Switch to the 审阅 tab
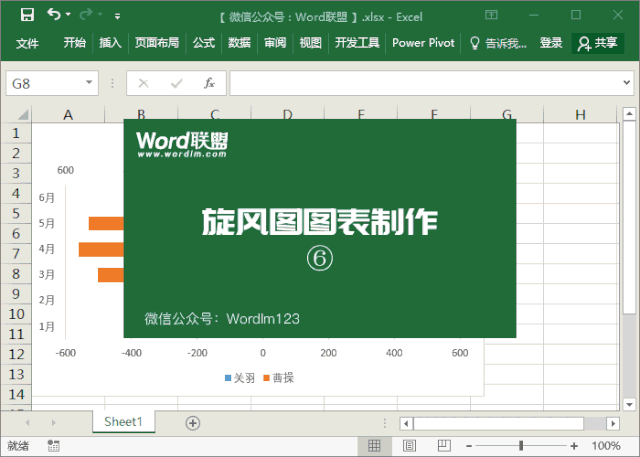Viewport: 640px width, 457px height. pos(275,43)
